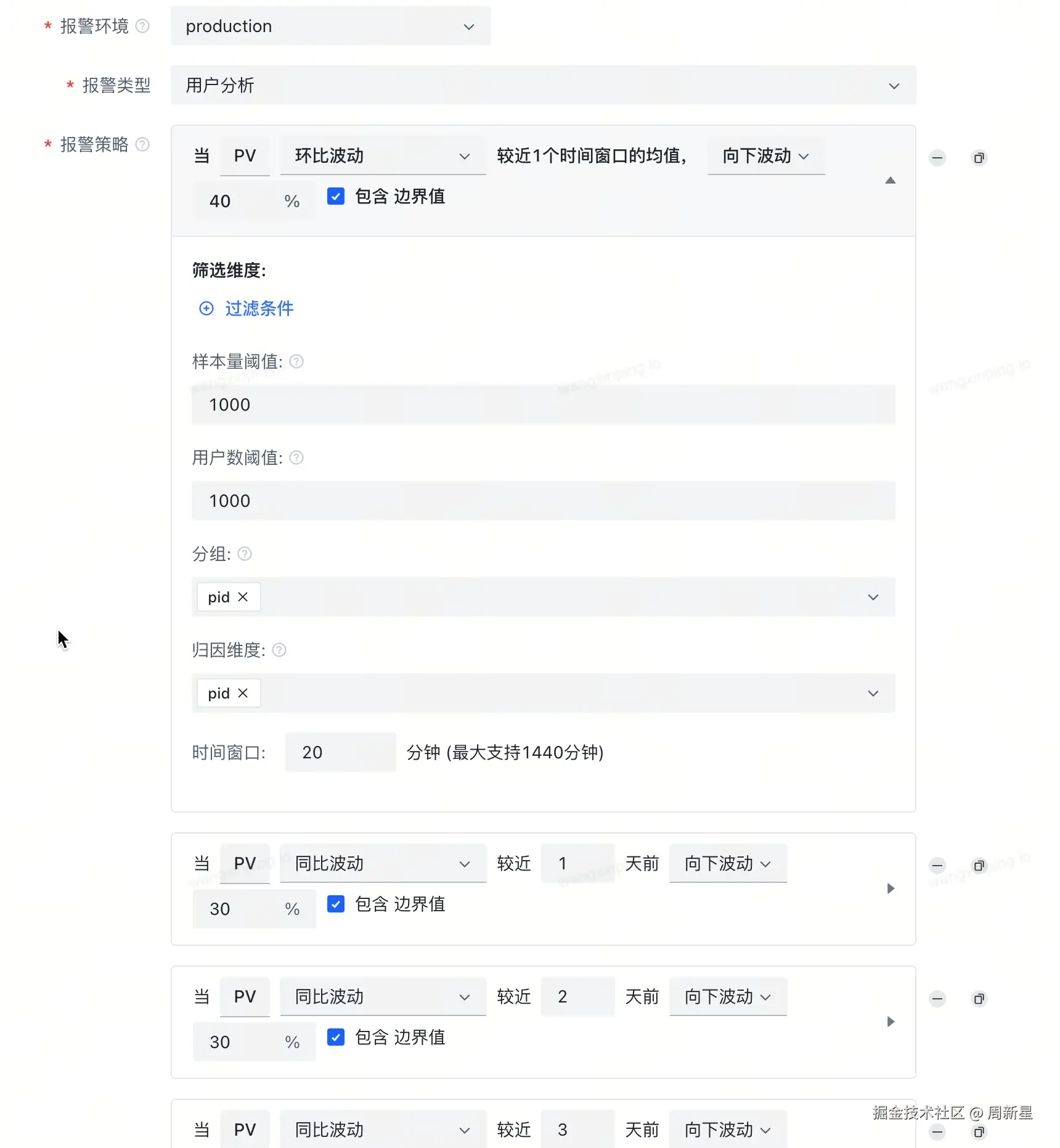Copy the first 环比波动 strategy with duplicate icon
The image size is (1060, 1148).
tap(979, 158)
